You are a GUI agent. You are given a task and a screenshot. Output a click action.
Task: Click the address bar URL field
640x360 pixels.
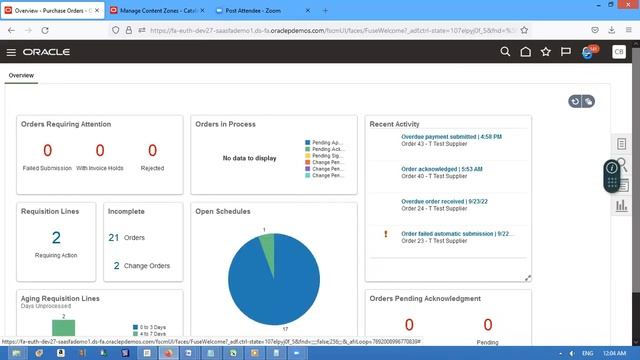333,30
